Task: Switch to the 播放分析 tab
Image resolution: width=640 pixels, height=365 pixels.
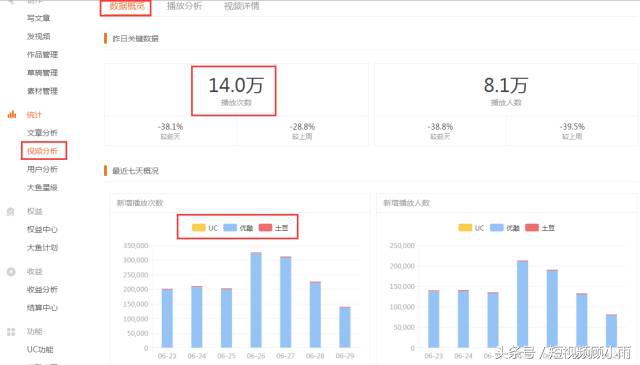Action: [184, 6]
